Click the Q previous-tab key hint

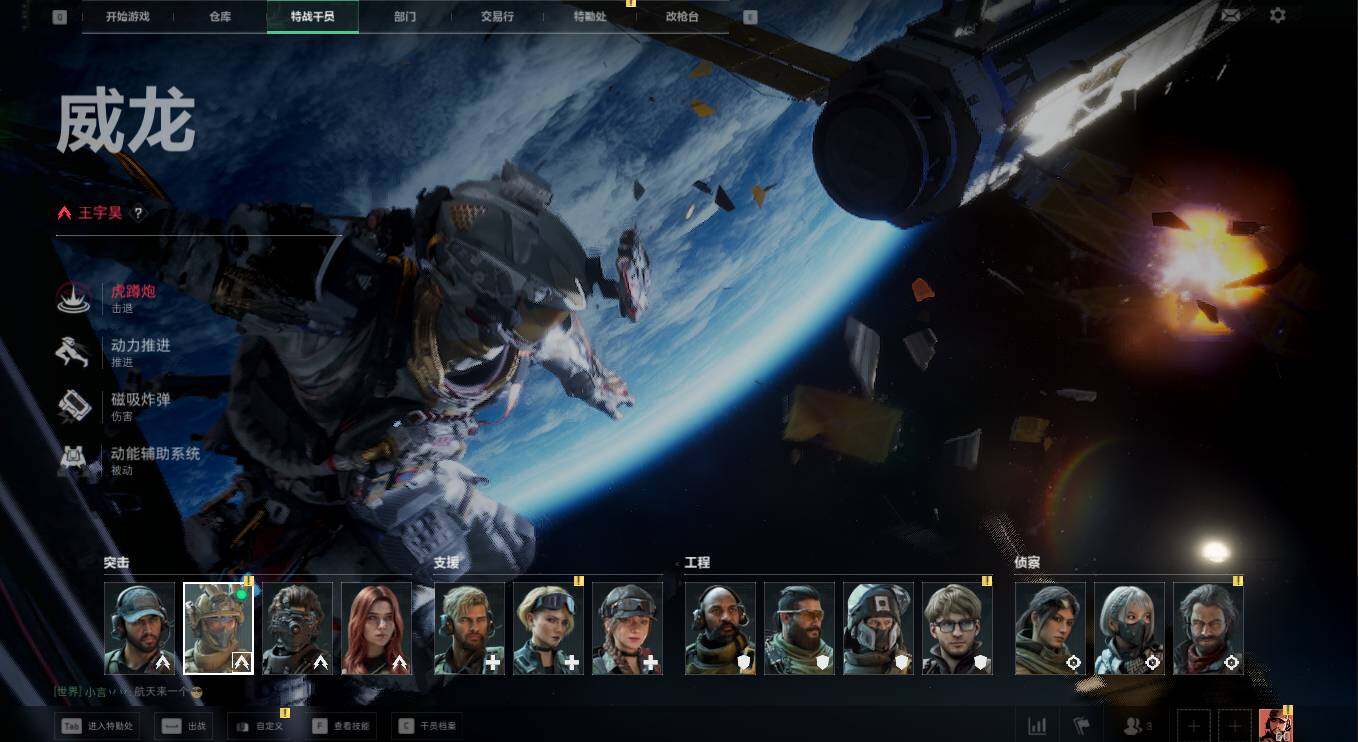(60, 17)
